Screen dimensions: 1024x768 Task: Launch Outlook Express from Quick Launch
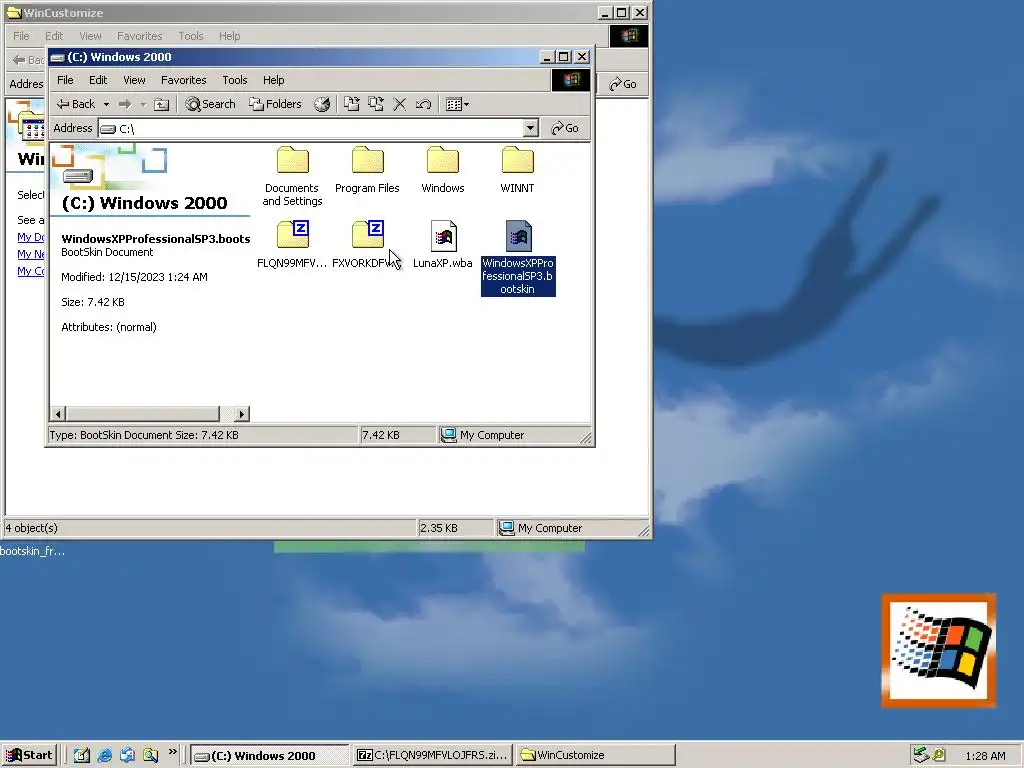pyautogui.click(x=127, y=756)
